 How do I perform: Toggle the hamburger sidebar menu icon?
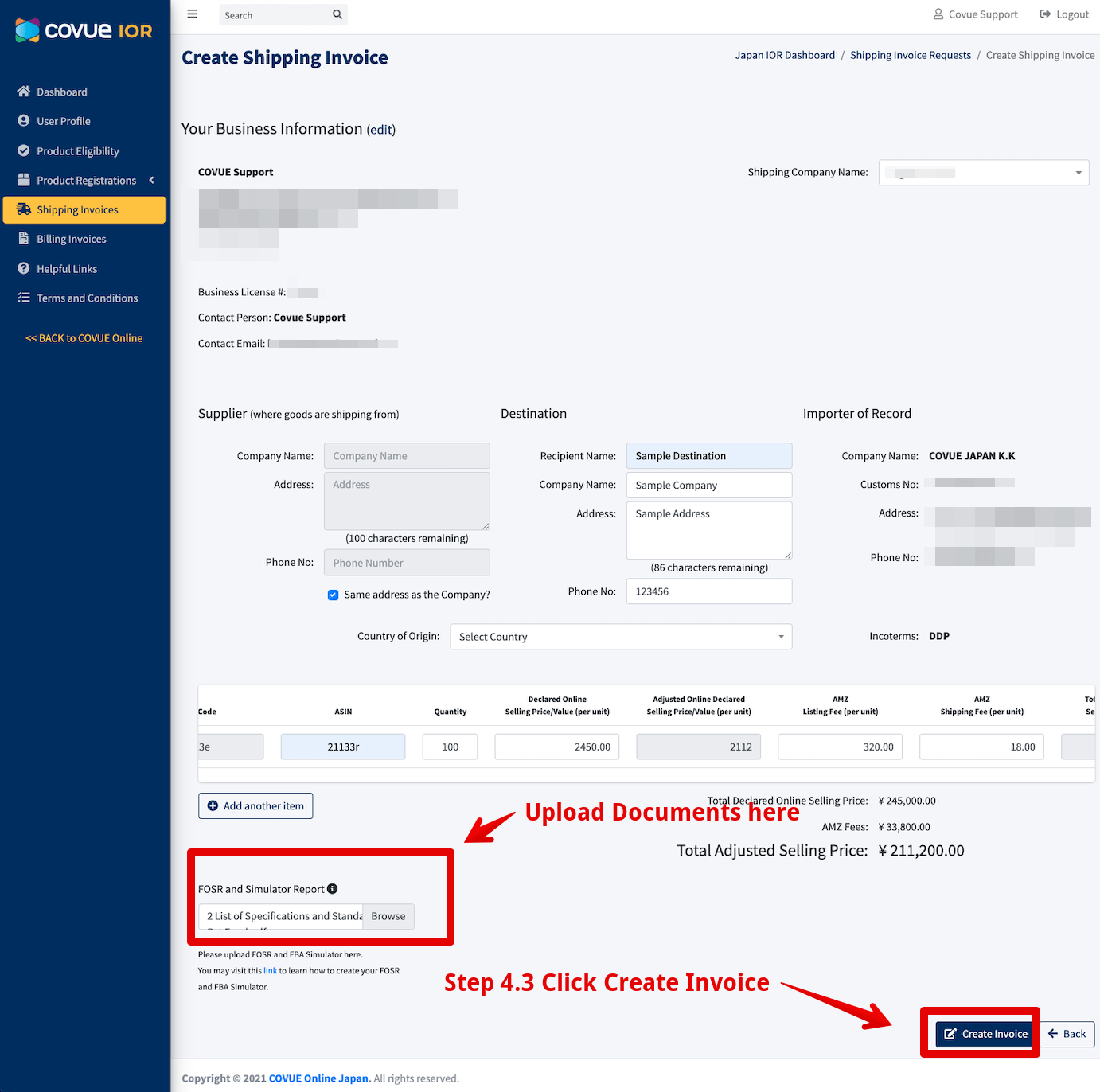tap(192, 14)
